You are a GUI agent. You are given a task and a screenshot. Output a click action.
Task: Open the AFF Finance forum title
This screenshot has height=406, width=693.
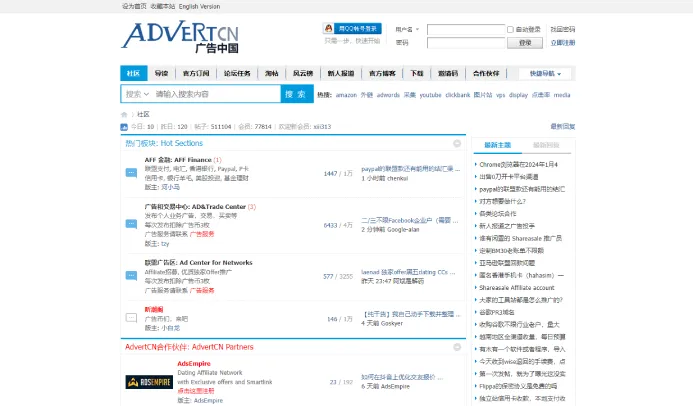pyautogui.click(x=178, y=160)
